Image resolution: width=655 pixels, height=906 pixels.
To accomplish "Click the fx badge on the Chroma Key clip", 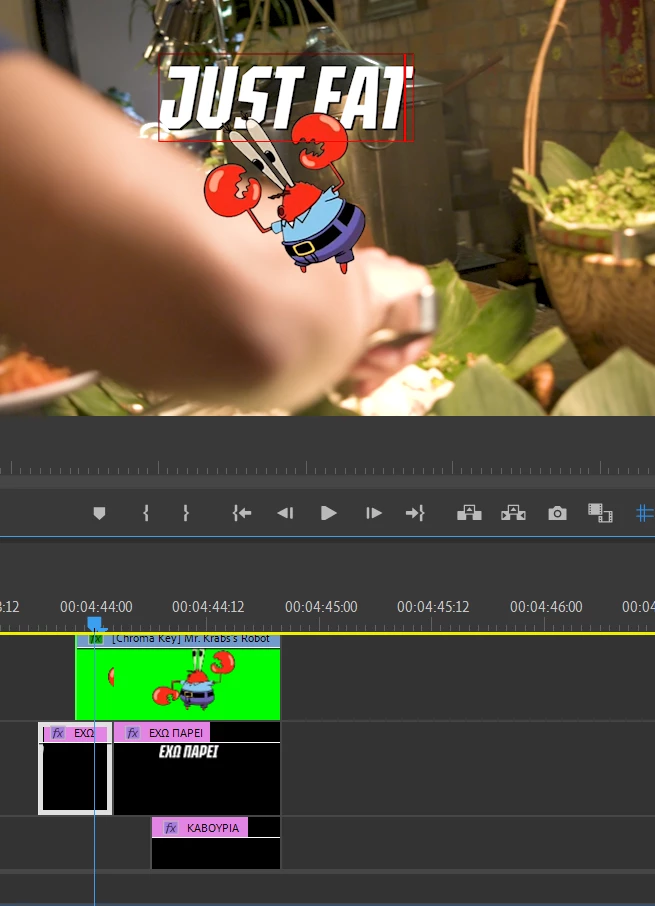I will (96, 639).
